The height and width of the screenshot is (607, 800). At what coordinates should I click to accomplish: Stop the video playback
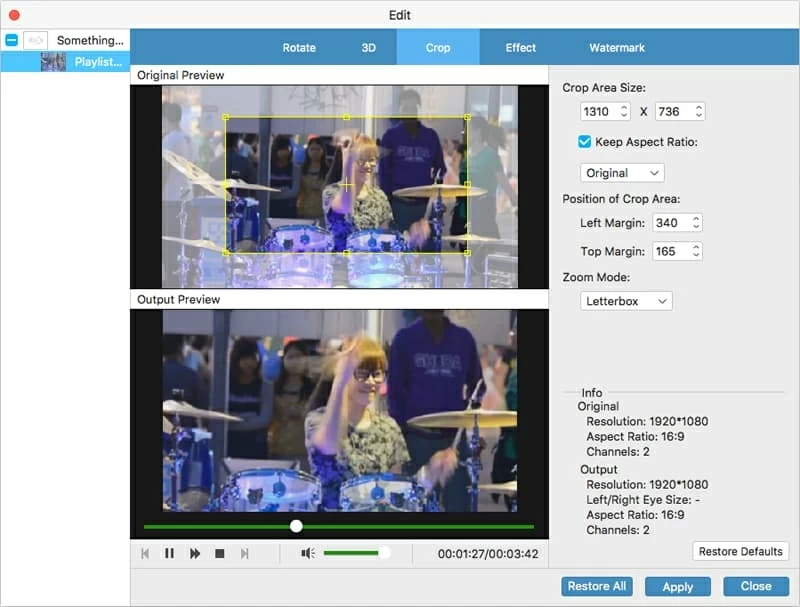[x=219, y=553]
